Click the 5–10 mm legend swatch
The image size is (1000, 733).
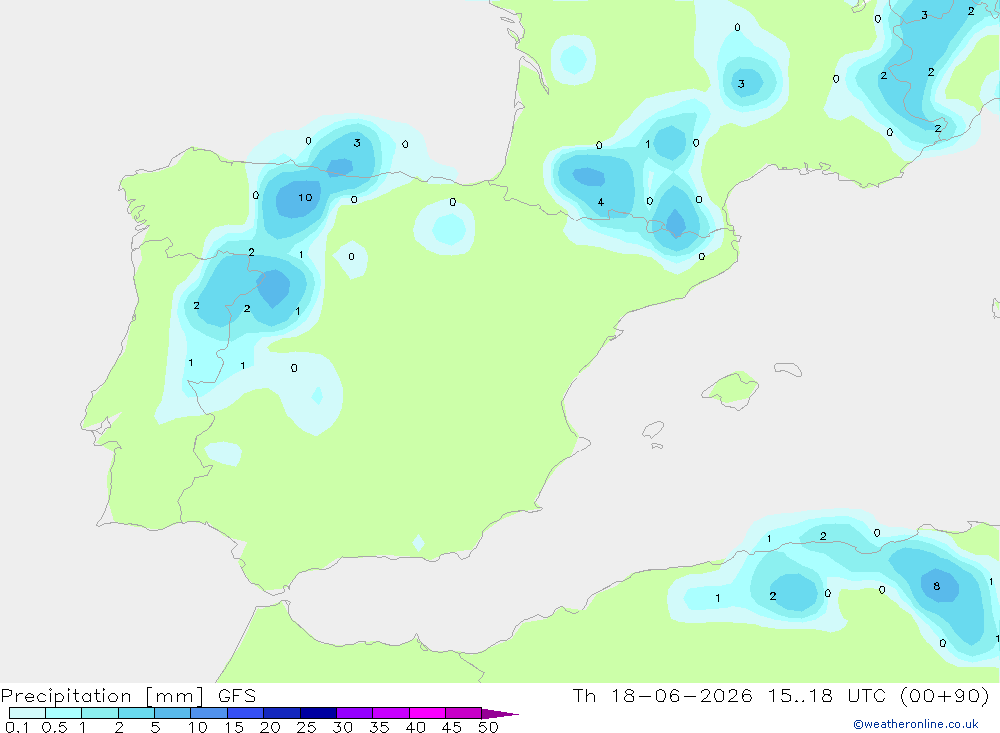pos(173,713)
